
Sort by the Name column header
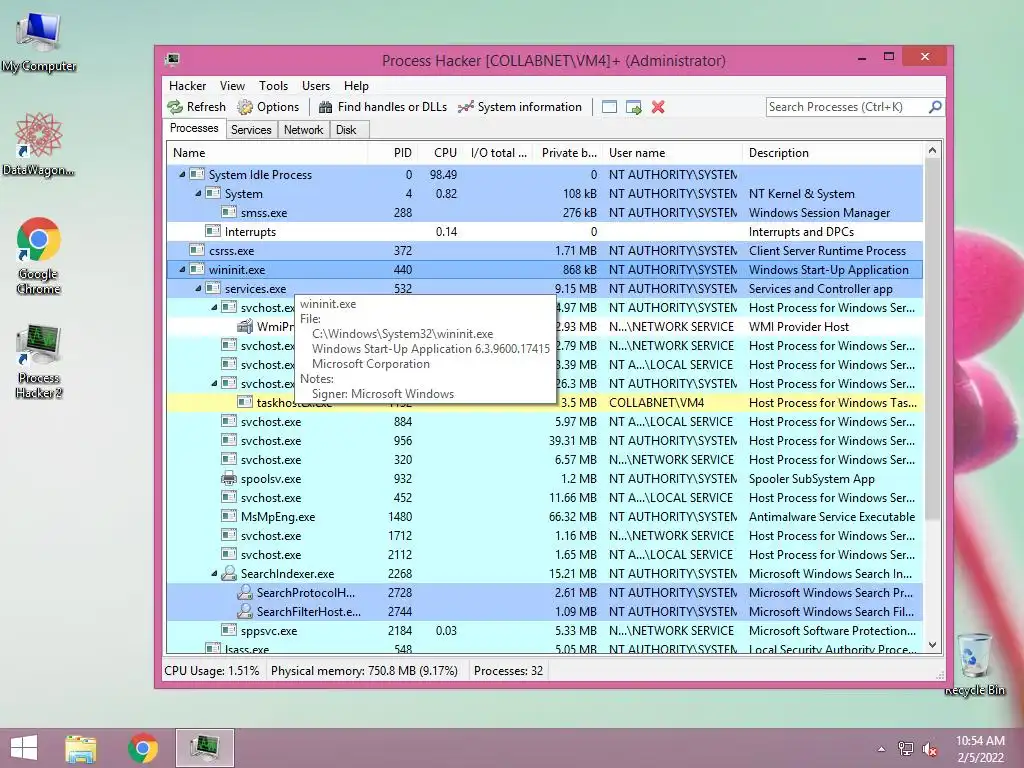266,153
